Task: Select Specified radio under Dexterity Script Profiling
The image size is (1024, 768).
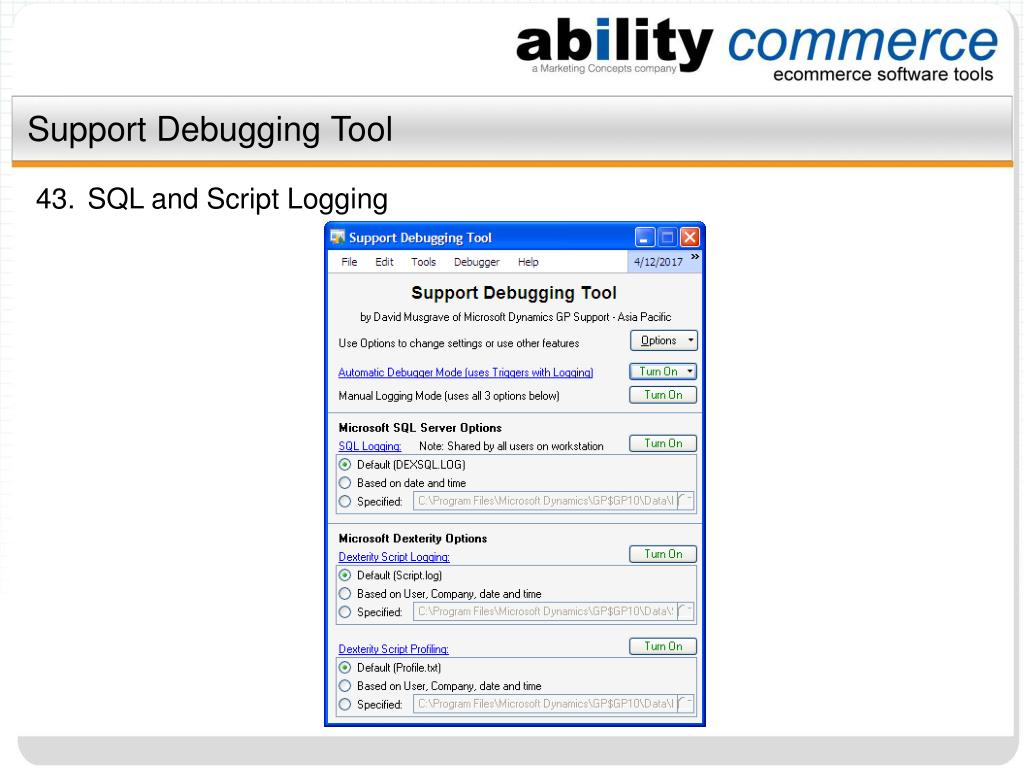Action: (x=345, y=705)
